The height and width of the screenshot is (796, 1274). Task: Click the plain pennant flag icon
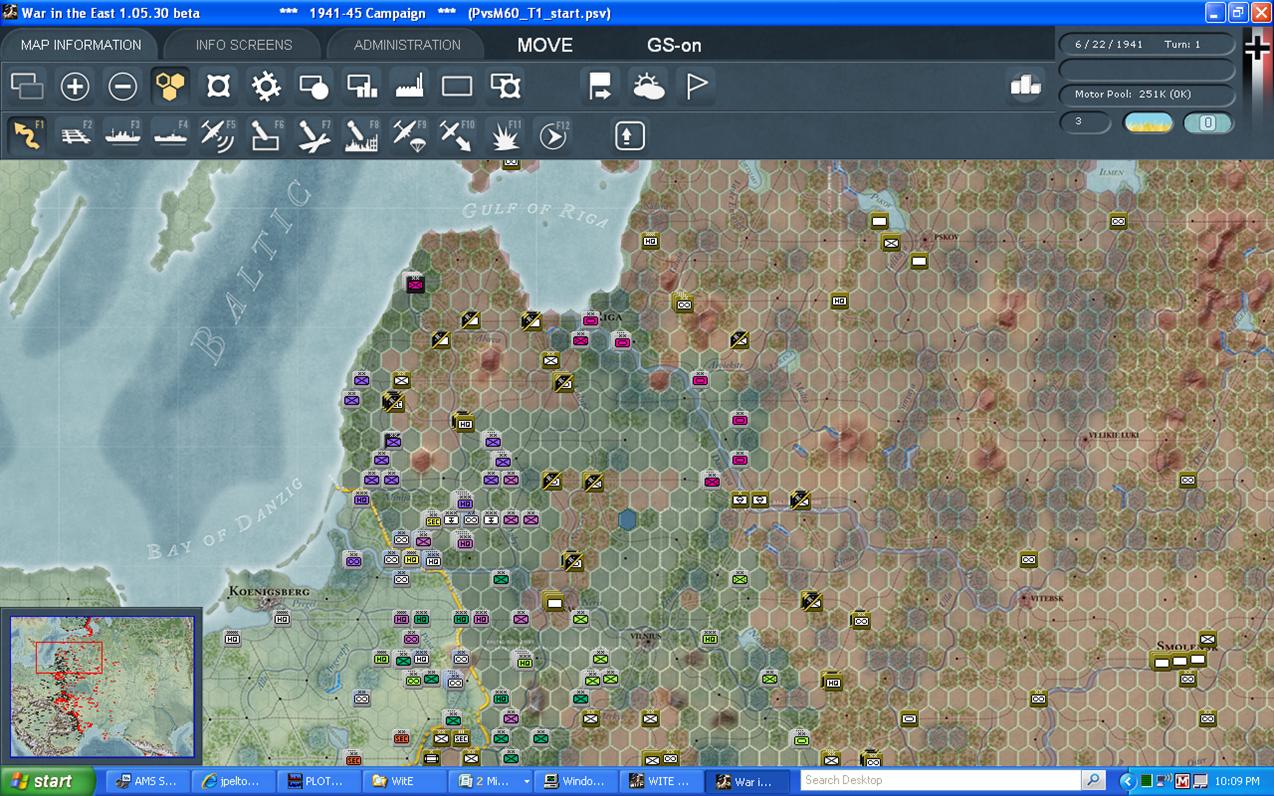click(697, 87)
